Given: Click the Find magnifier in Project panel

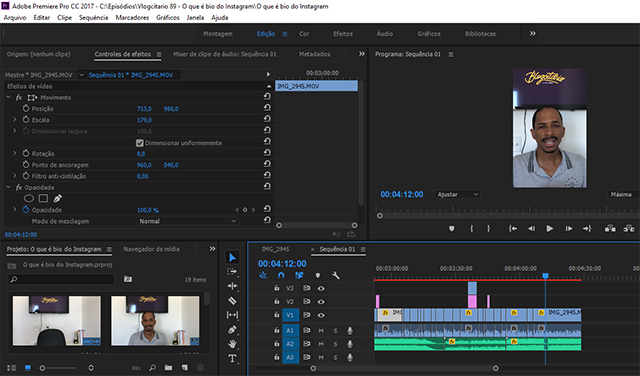Looking at the screenshot, I should (x=152, y=368).
